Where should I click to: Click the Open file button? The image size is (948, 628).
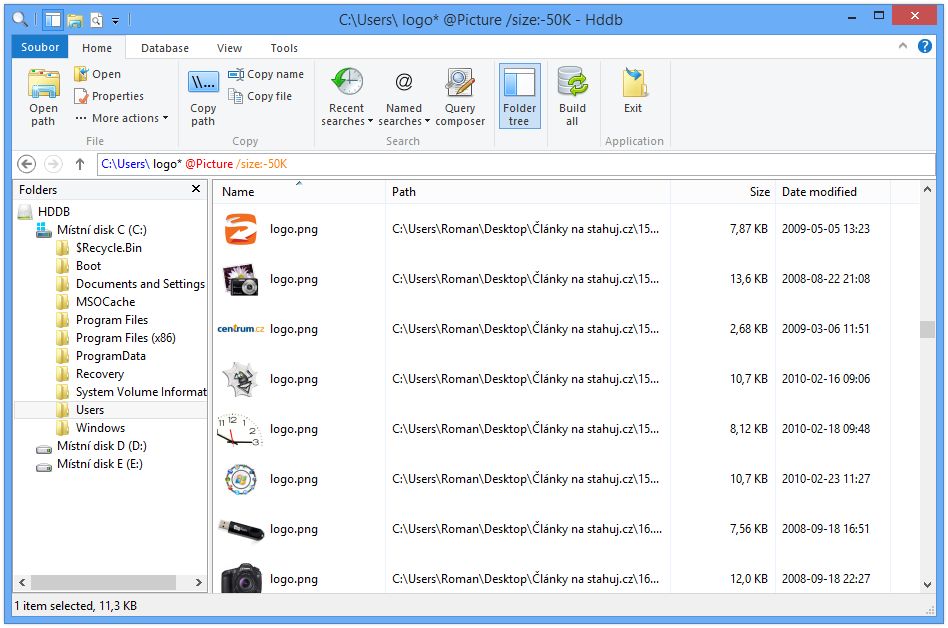(x=98, y=74)
